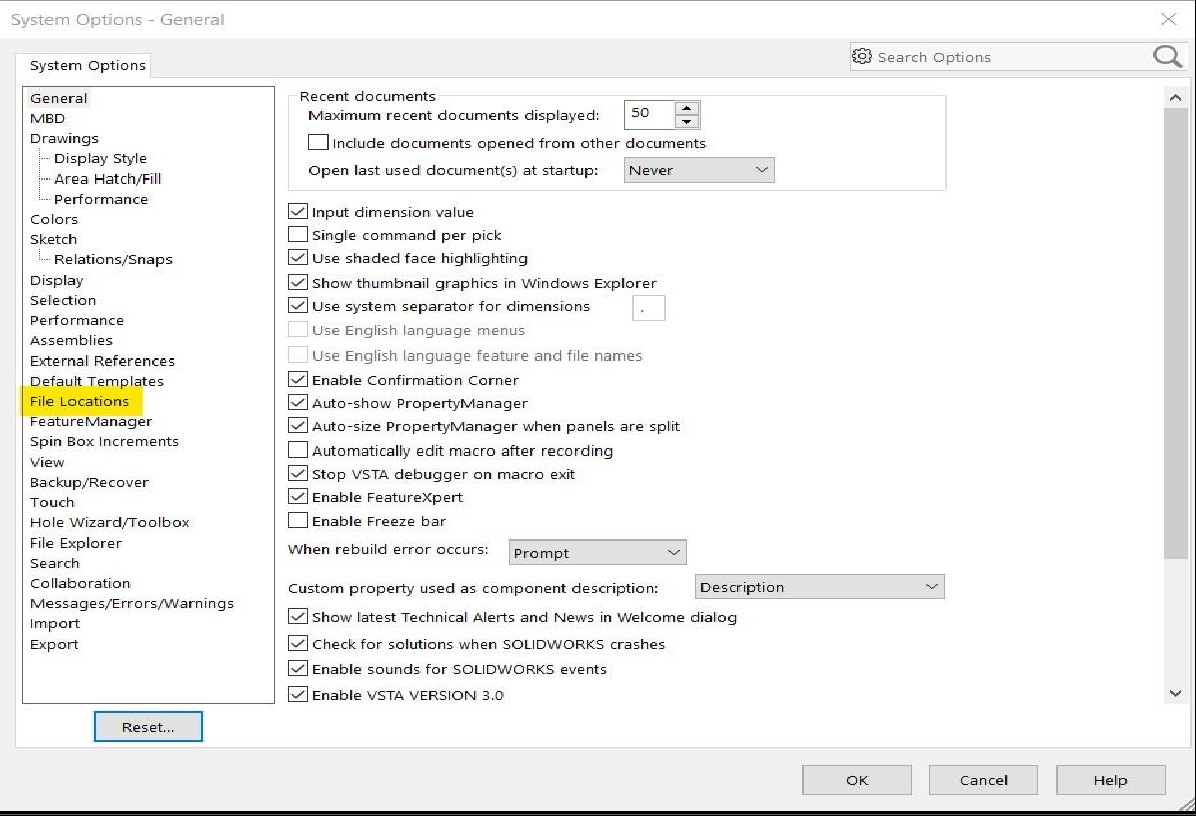The height and width of the screenshot is (816, 1196).
Task: Open Touch options
Action: click(52, 502)
